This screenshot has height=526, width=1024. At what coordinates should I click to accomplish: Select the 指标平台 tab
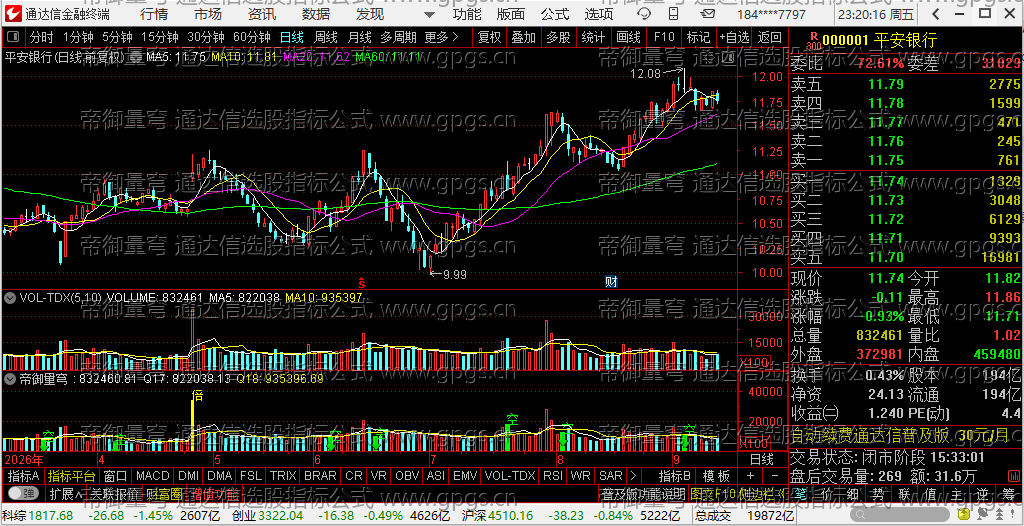click(72, 476)
